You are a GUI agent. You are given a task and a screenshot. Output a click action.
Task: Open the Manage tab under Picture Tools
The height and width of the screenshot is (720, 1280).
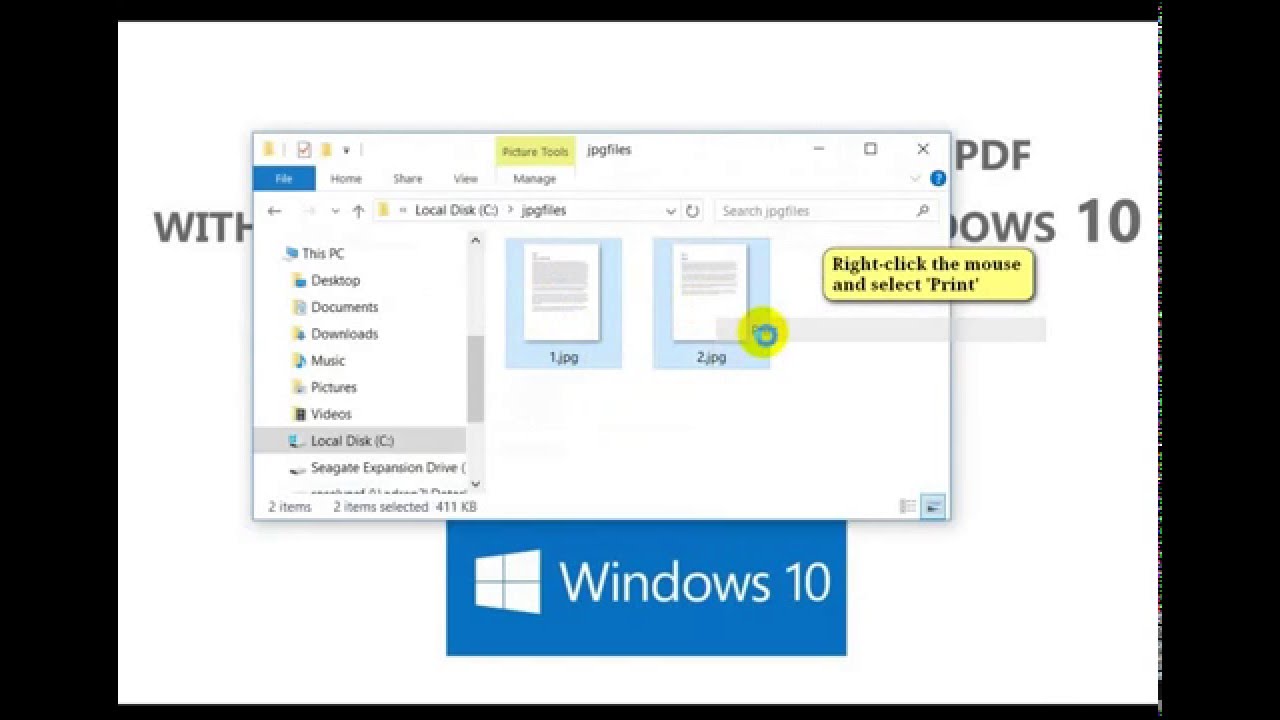(535, 178)
